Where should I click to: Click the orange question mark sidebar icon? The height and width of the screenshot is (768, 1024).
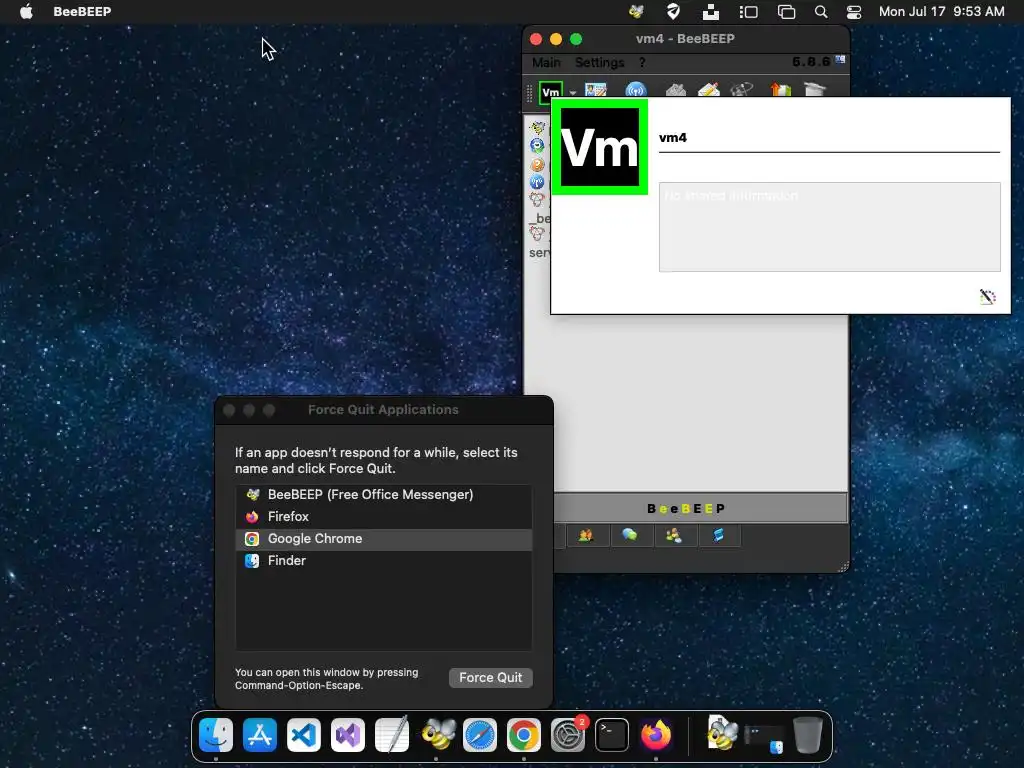pos(537,165)
